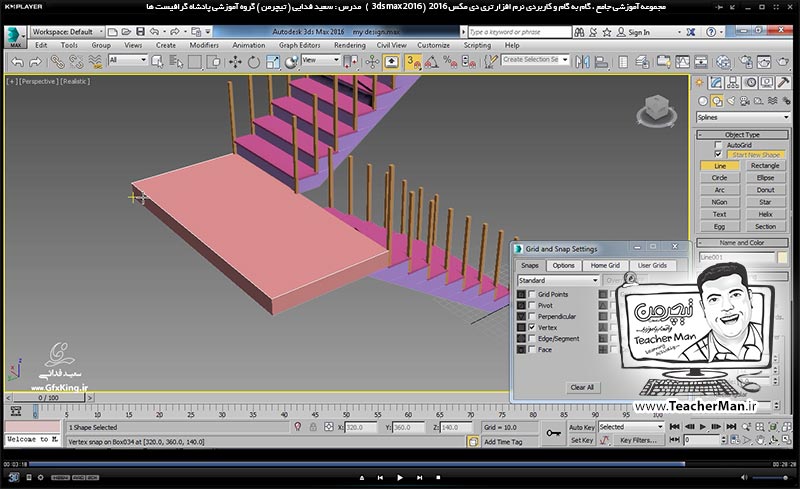Toggle the 3D Snaps icon
Viewport: 800px width, 489px height.
413,62
